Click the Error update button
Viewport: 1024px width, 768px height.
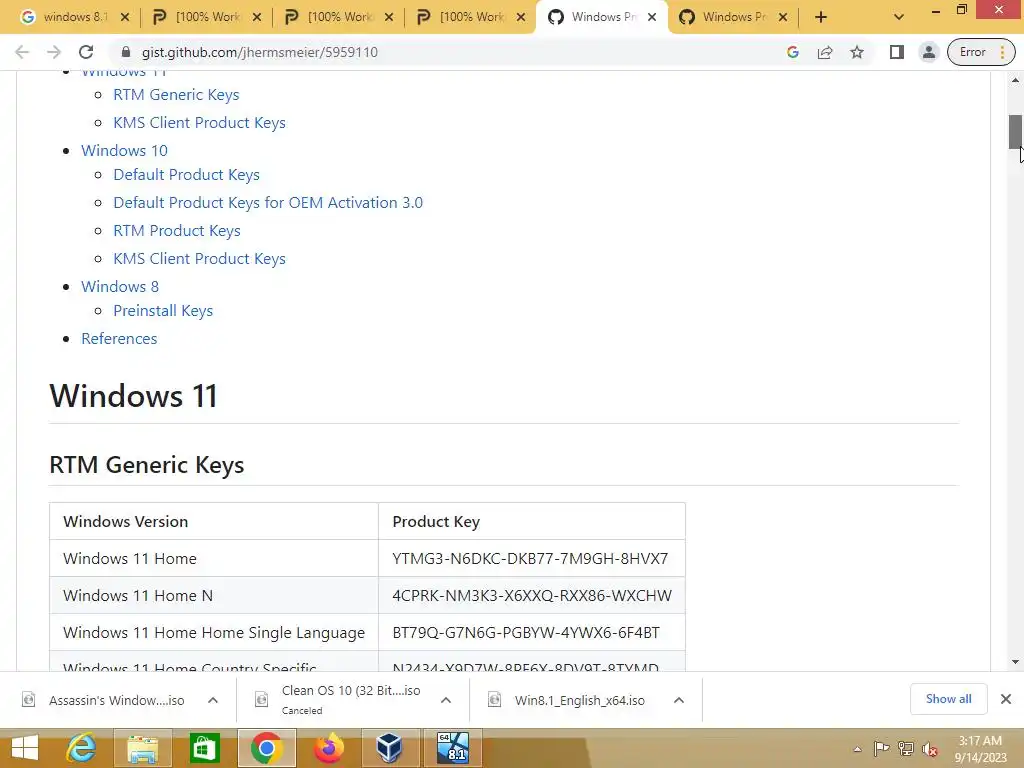981,52
